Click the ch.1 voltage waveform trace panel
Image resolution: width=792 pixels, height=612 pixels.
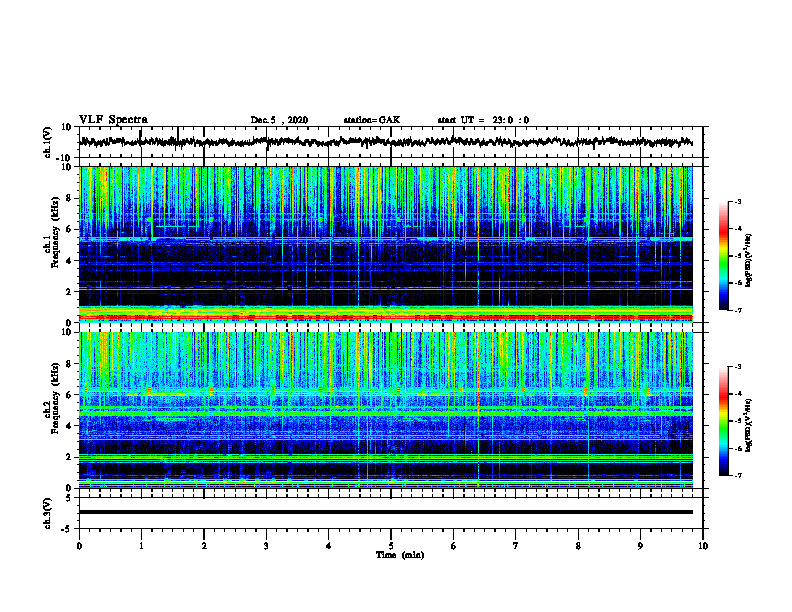coord(391,142)
